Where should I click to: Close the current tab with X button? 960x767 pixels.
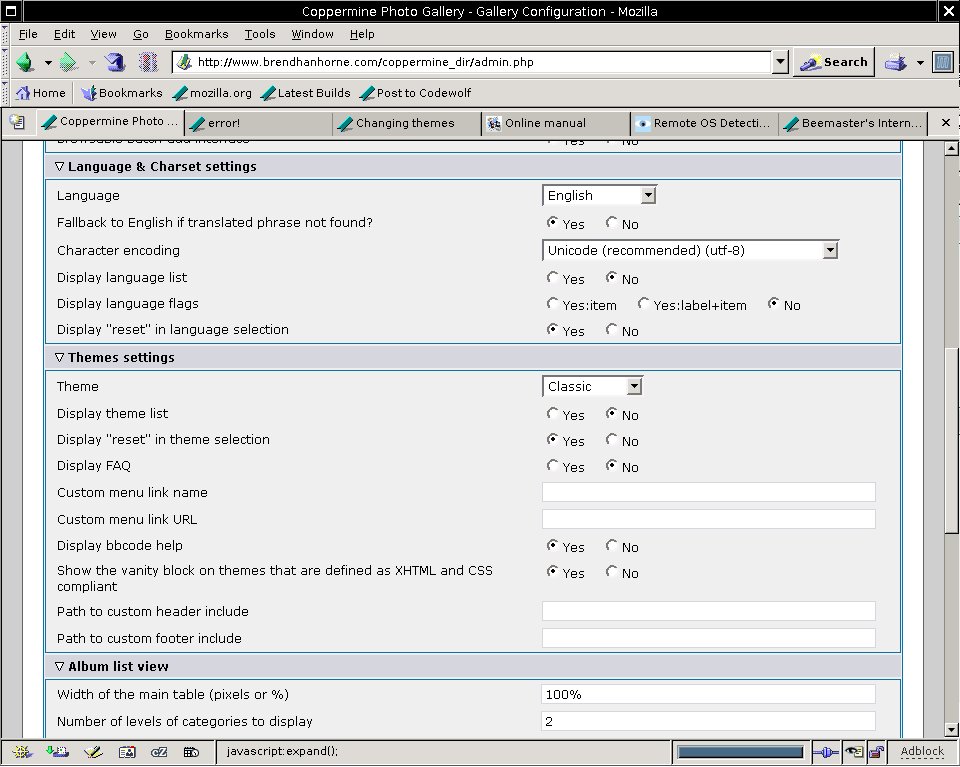pos(945,122)
